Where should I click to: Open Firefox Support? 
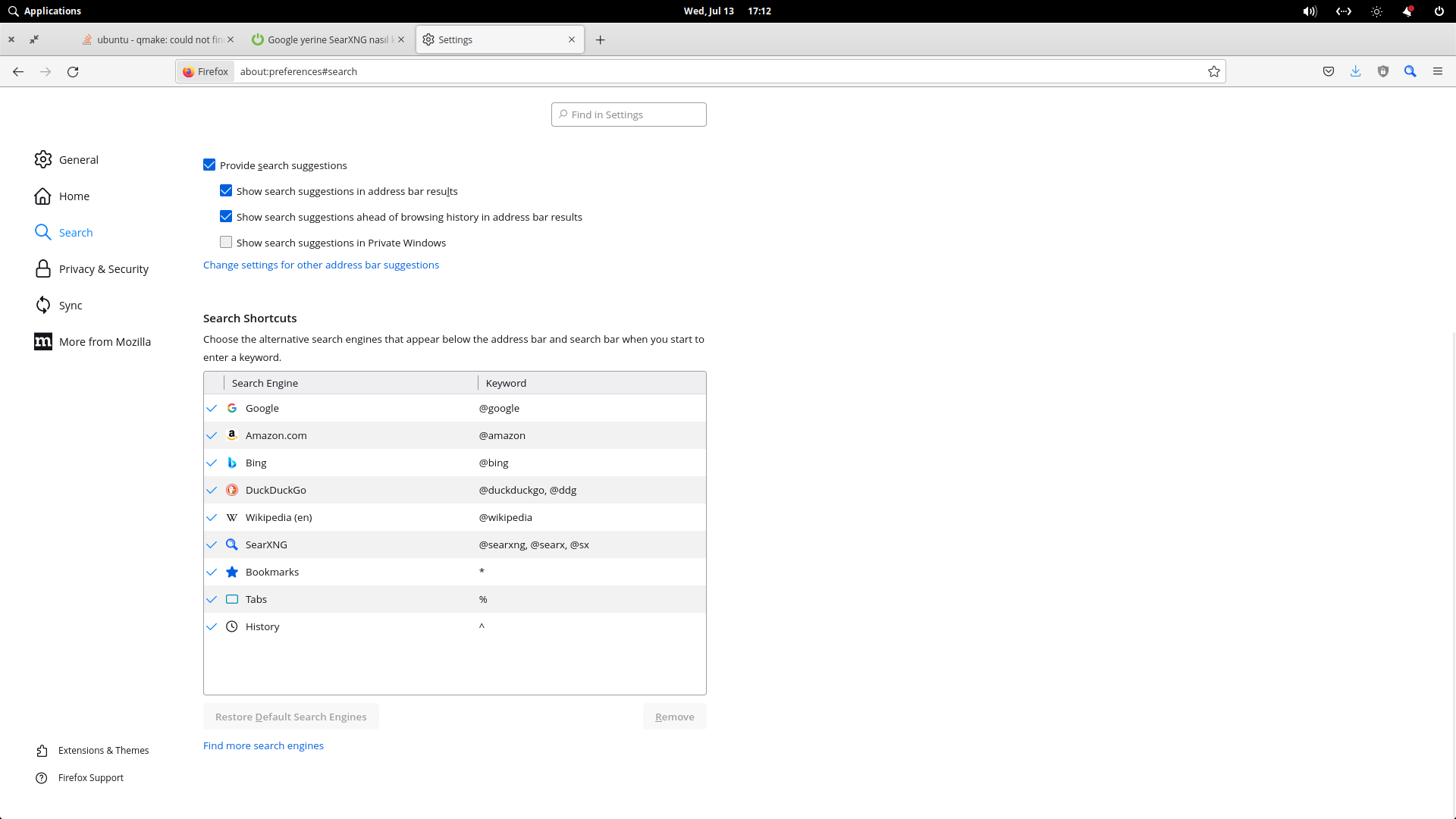pyautogui.click(x=43, y=777)
